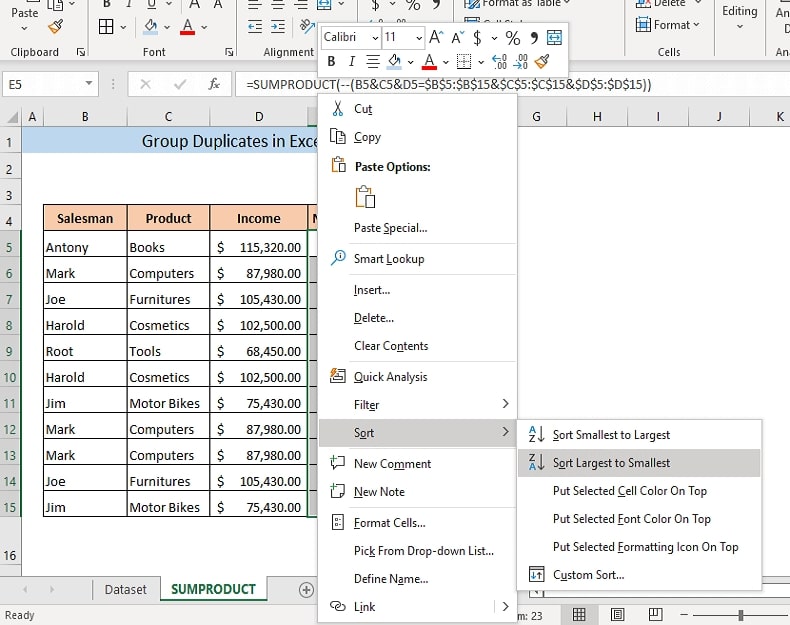
Task: Toggle Italic in the mini toolbar
Action: (352, 61)
